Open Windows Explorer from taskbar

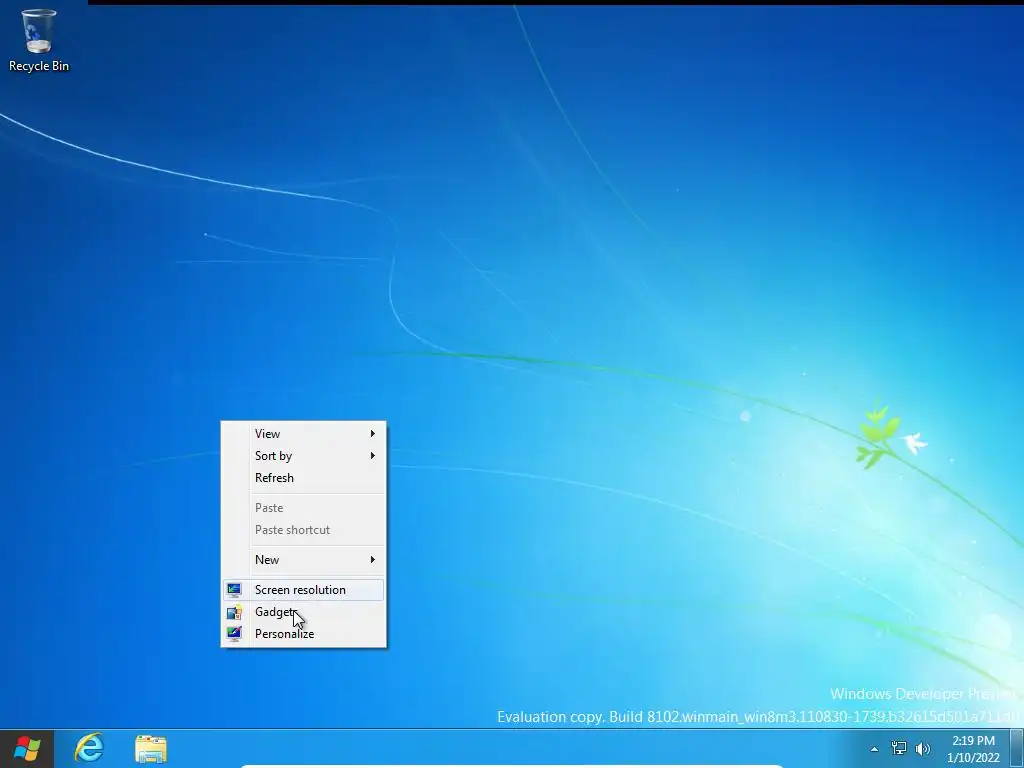pyautogui.click(x=151, y=748)
